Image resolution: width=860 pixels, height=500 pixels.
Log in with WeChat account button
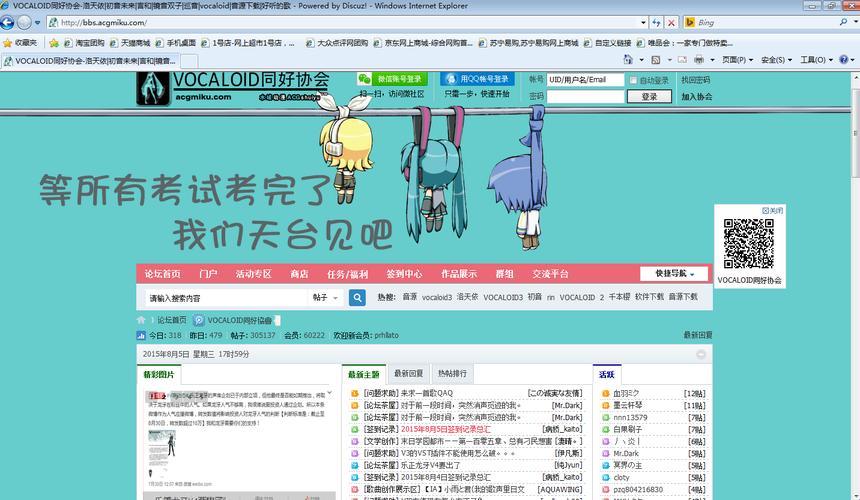point(392,79)
